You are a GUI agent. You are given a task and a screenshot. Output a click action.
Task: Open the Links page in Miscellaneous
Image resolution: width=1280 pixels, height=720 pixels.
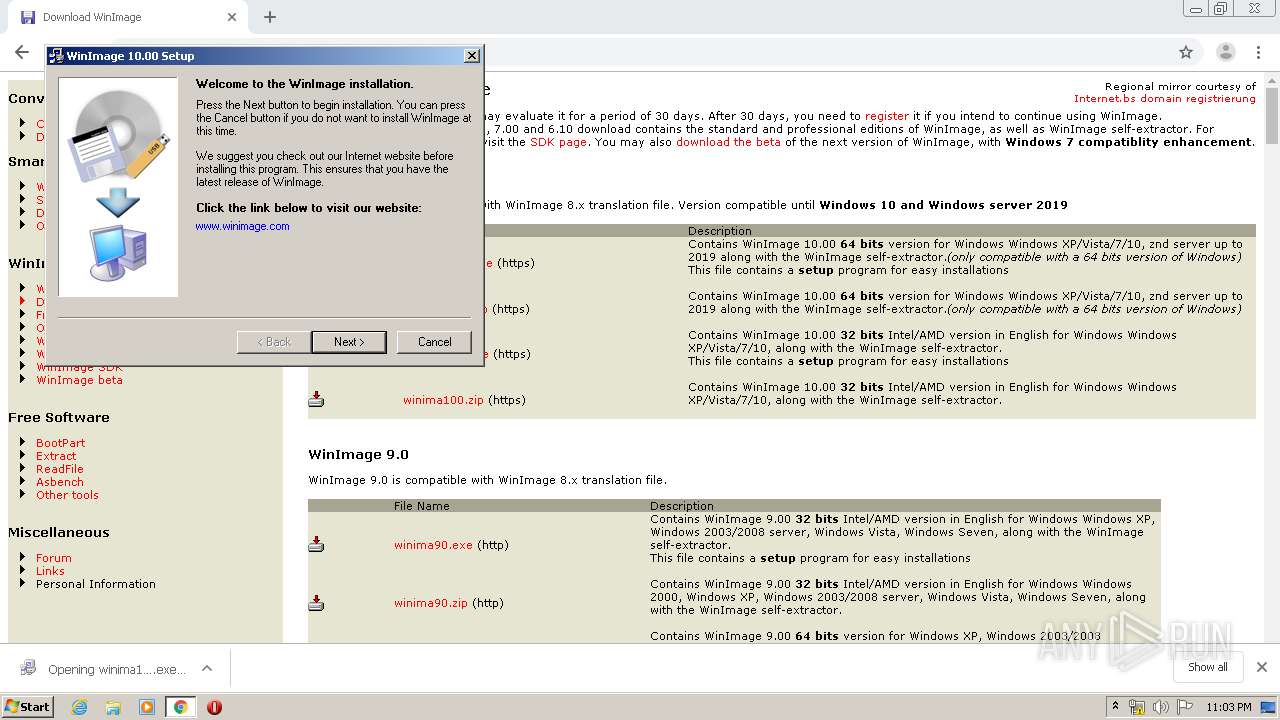point(50,571)
